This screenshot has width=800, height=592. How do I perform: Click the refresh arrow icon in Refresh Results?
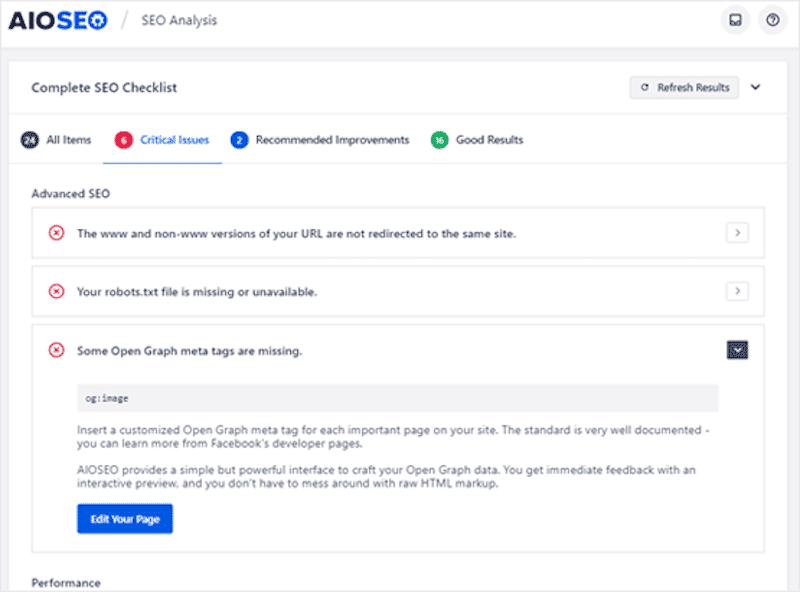pos(645,87)
